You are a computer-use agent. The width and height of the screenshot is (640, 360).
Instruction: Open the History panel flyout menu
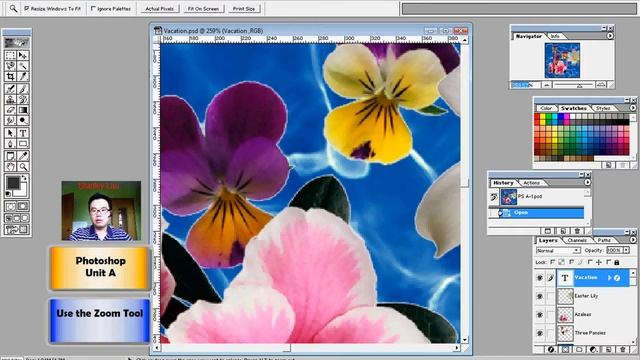(587, 182)
